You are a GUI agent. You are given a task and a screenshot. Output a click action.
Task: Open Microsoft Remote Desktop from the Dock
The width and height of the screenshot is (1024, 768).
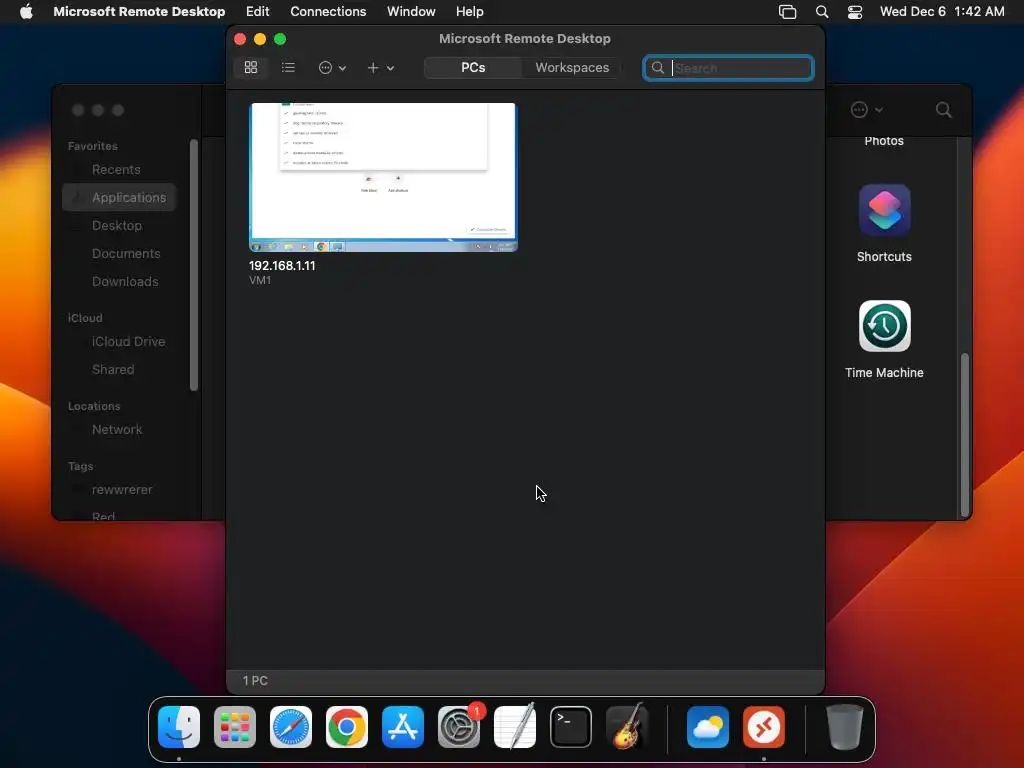[x=763, y=727]
